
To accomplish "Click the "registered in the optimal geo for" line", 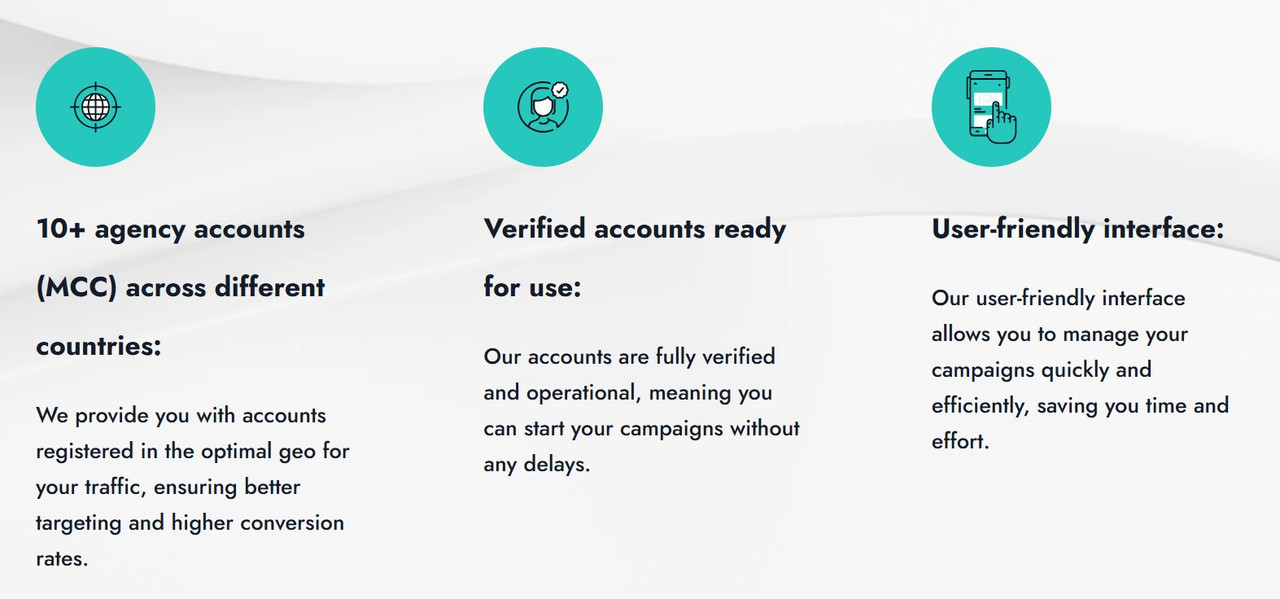I will [192, 451].
